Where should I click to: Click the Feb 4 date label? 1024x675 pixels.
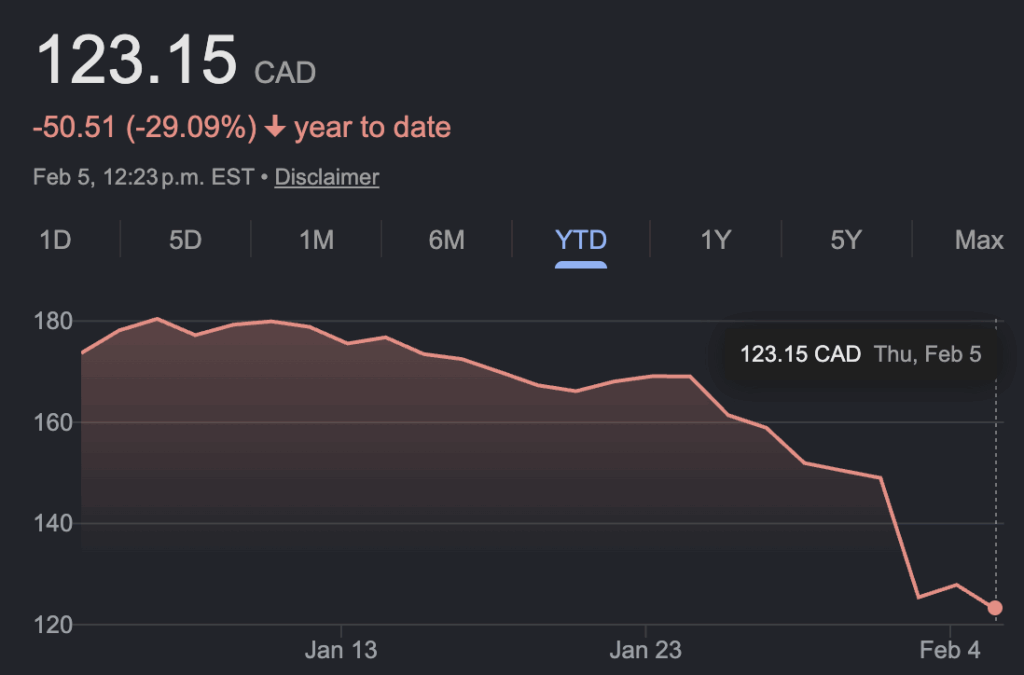point(950,651)
